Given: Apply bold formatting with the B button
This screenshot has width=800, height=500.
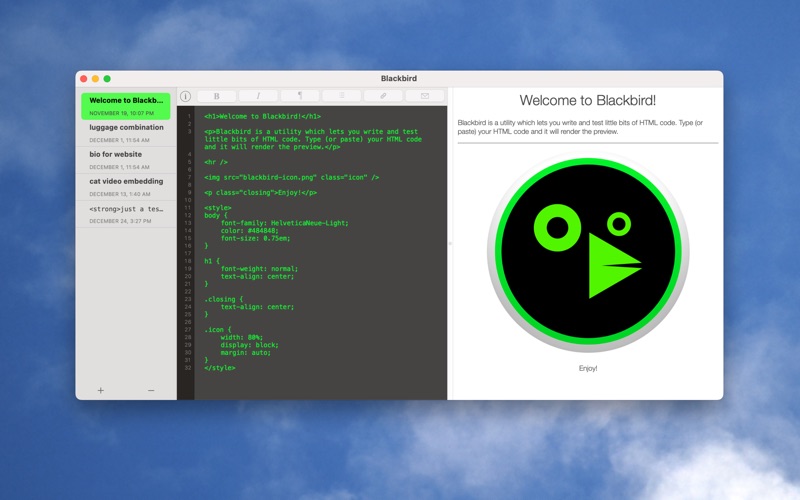Looking at the screenshot, I should (216, 96).
